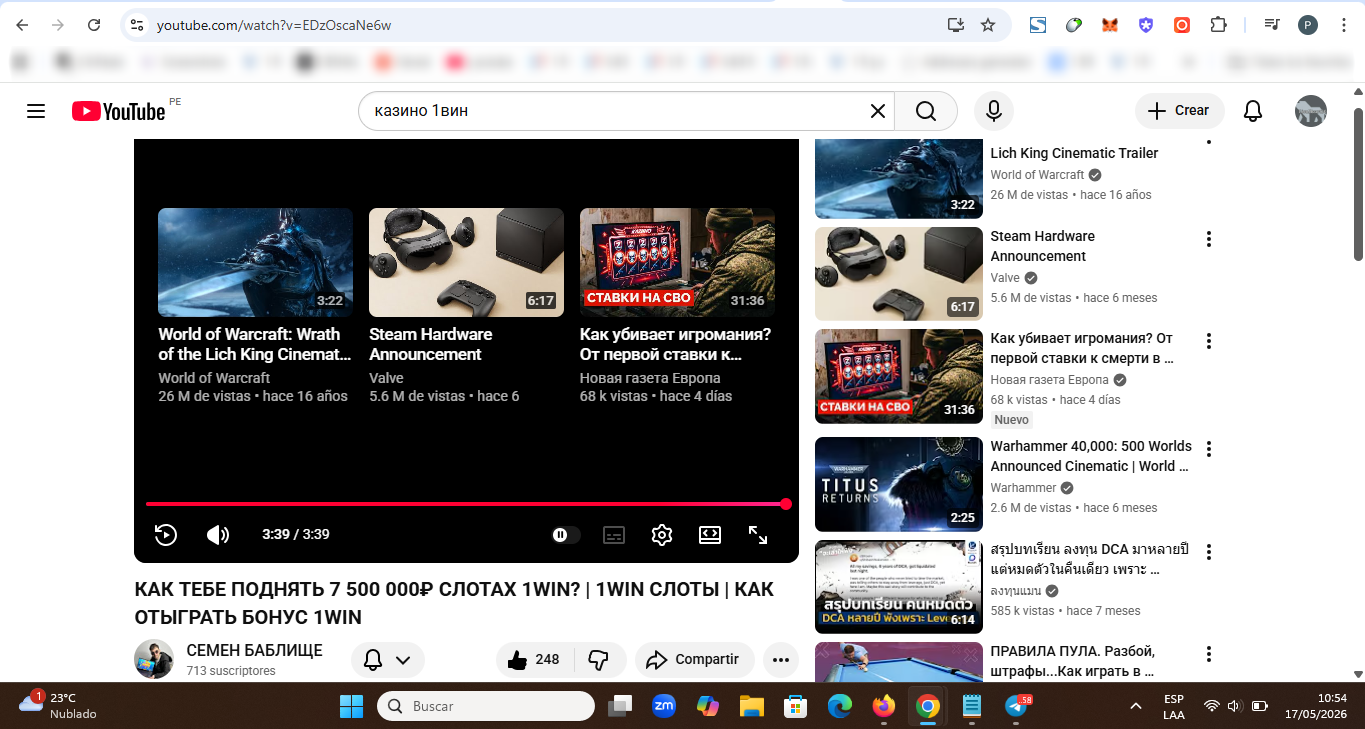The height and width of the screenshot is (729, 1365).
Task: Open options for Как убивает игромания sidebar video
Action: [1209, 341]
